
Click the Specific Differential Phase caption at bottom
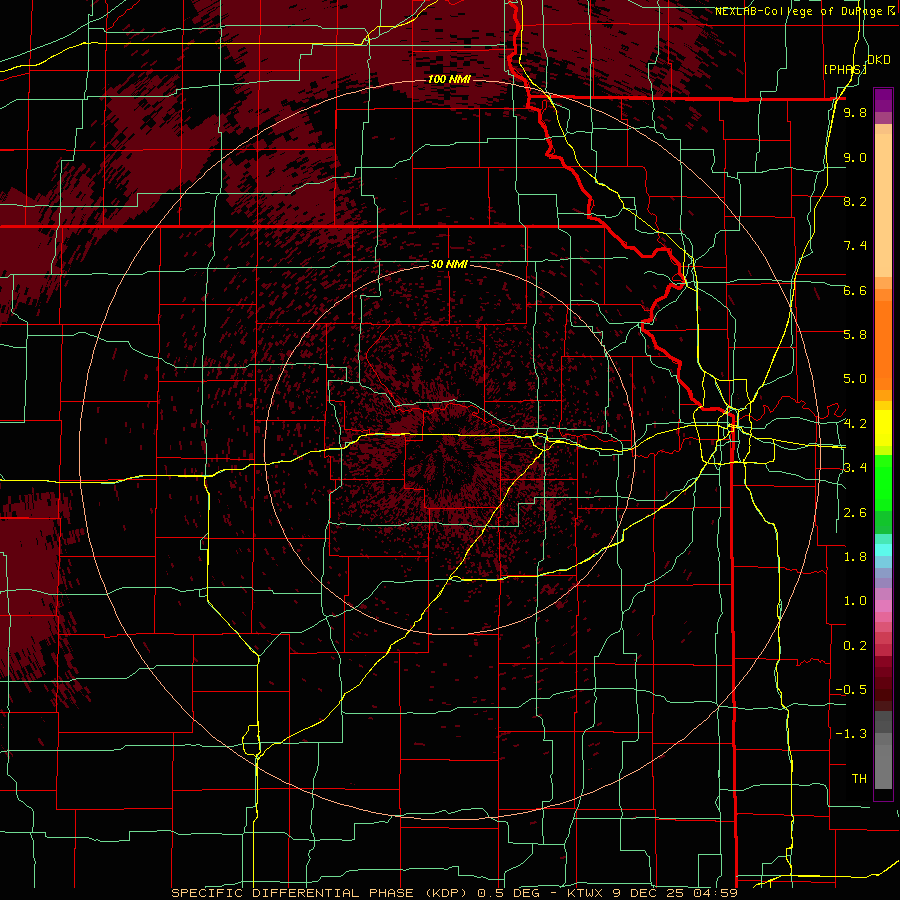454,893
